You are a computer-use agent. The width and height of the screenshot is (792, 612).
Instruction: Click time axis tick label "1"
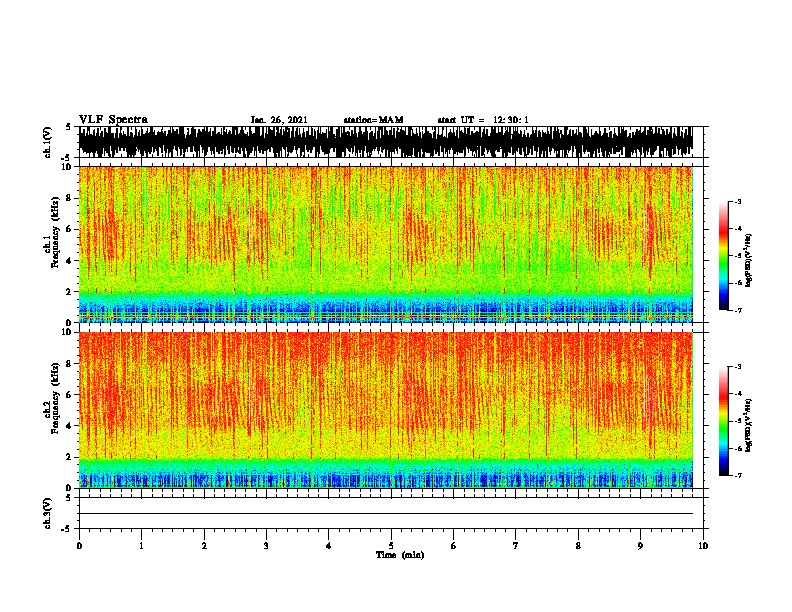pos(141,546)
